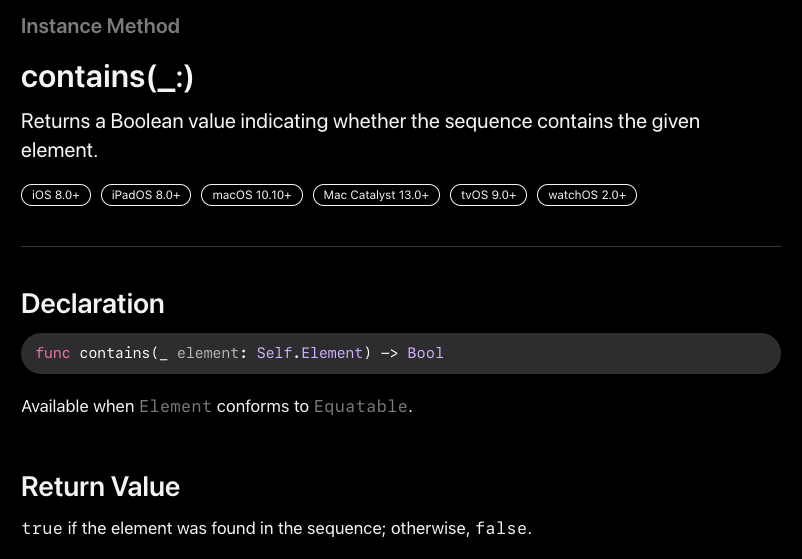Viewport: 802px width, 559px height.
Task: Click the false keyword in return description
Action: click(x=501, y=528)
